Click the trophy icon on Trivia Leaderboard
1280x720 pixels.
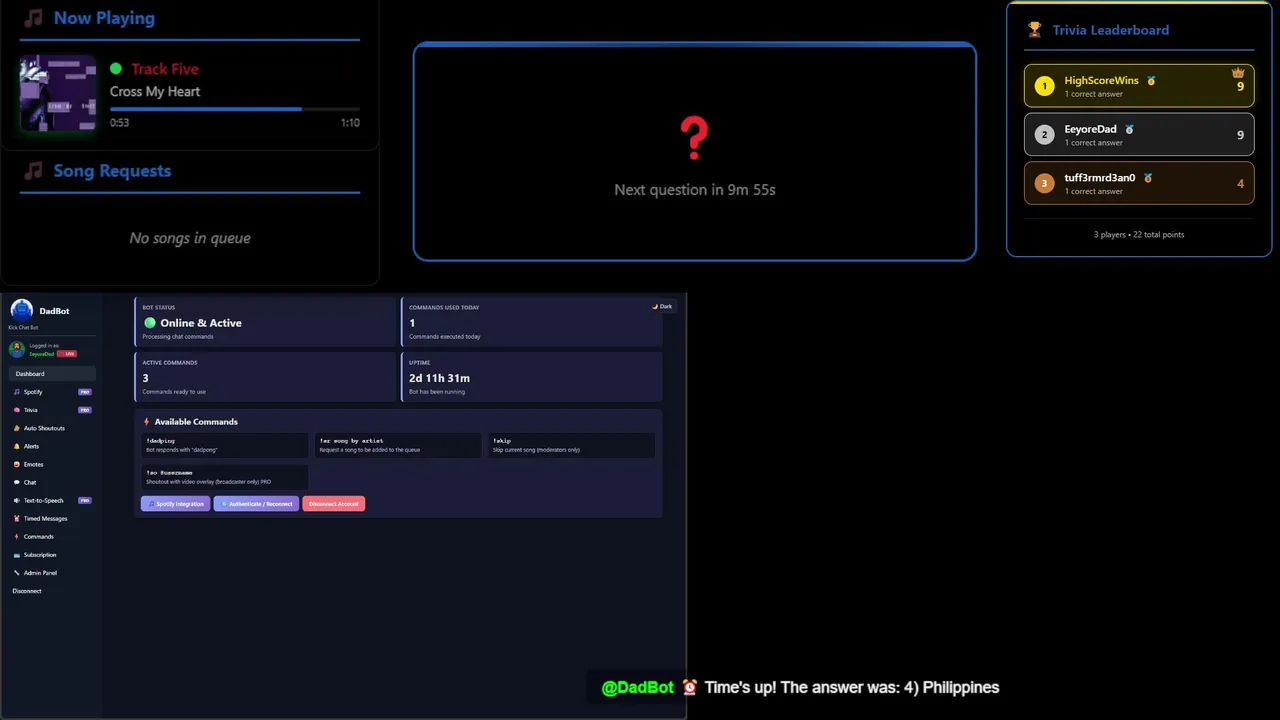[1034, 30]
